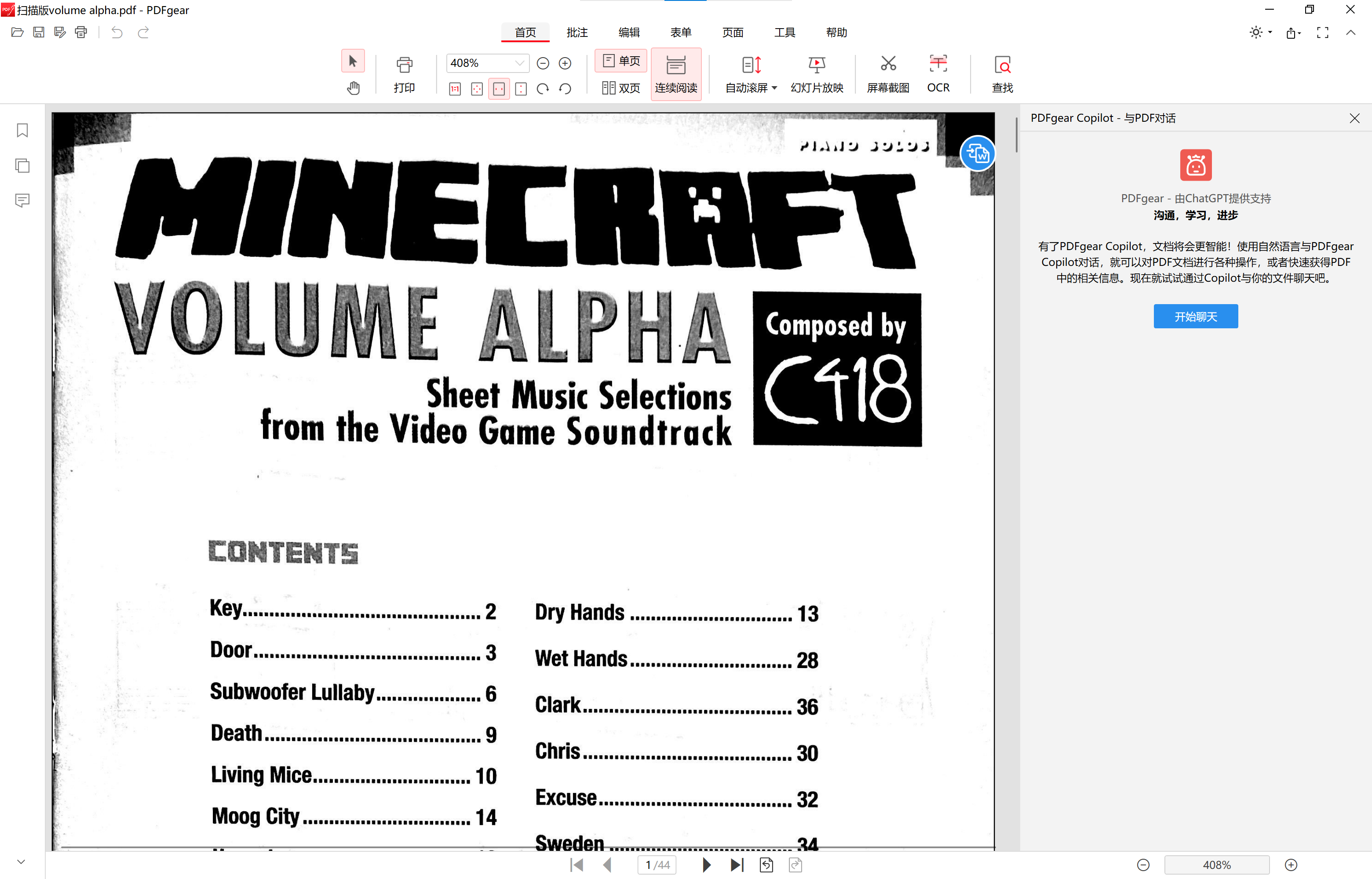Switch to 双页 double page view
Screen dimensions: 1372x879
point(621,88)
